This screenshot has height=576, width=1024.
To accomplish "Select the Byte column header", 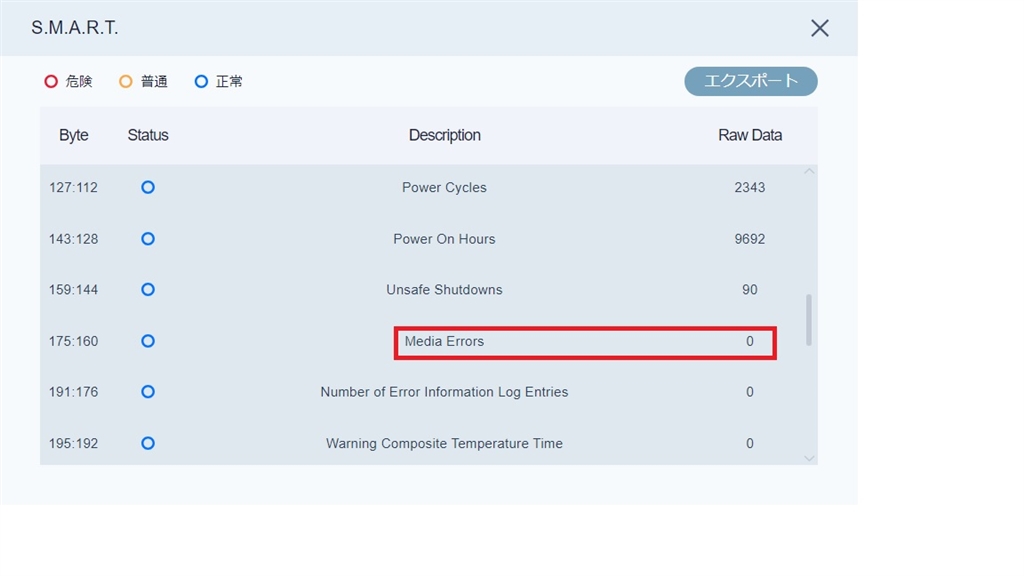I will (x=74, y=135).
